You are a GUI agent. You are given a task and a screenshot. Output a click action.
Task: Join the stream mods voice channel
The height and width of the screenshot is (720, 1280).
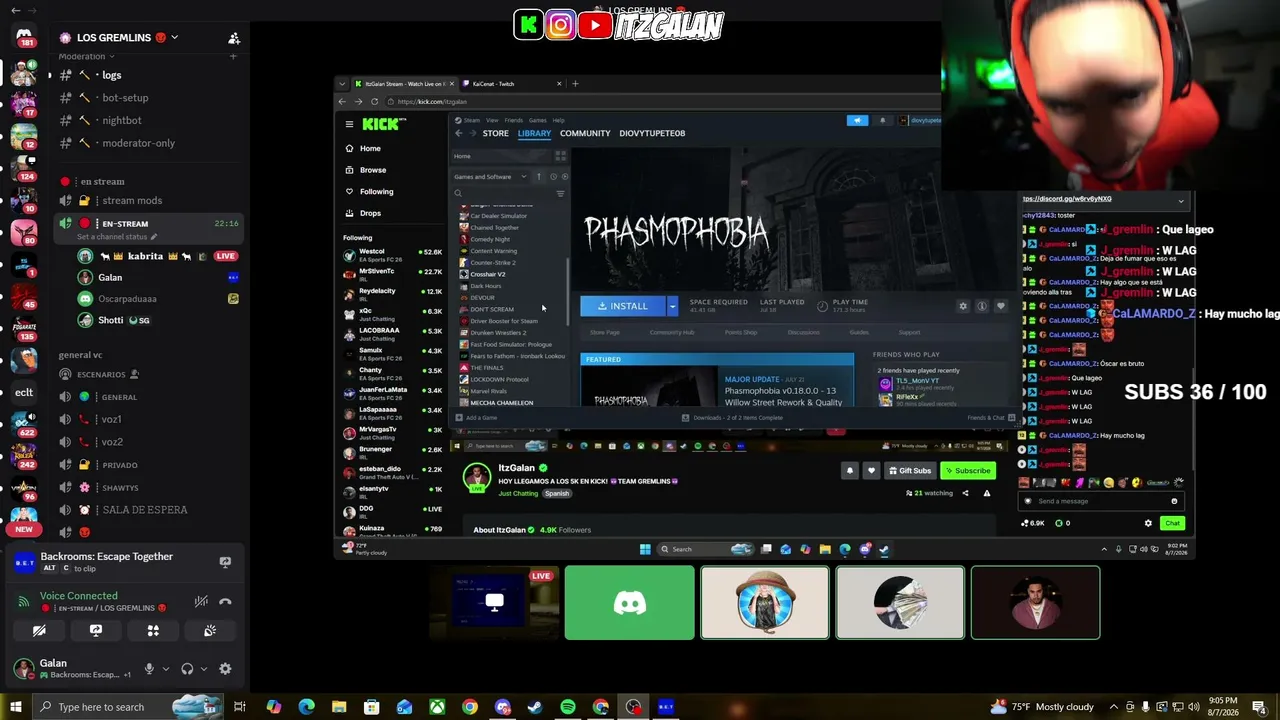coord(148,201)
